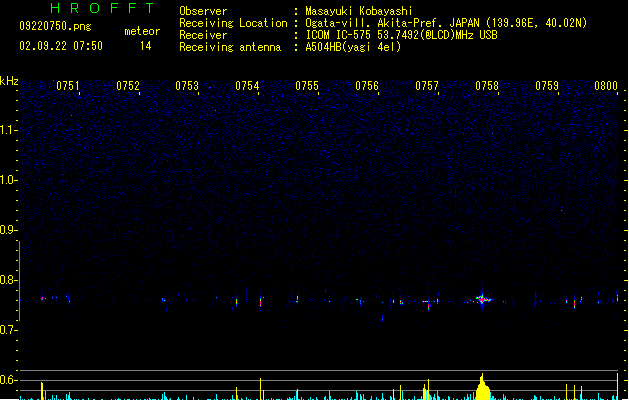Click the 0753 time marker
The width and height of the screenshot is (629, 400).
point(187,86)
